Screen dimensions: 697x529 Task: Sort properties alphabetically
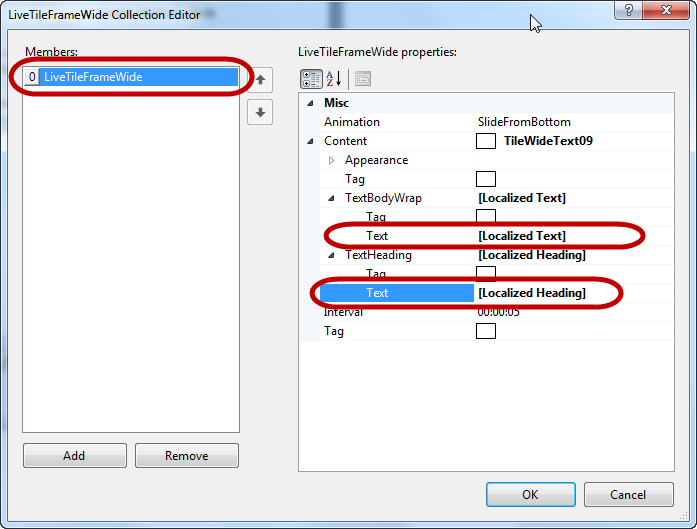pos(334,79)
